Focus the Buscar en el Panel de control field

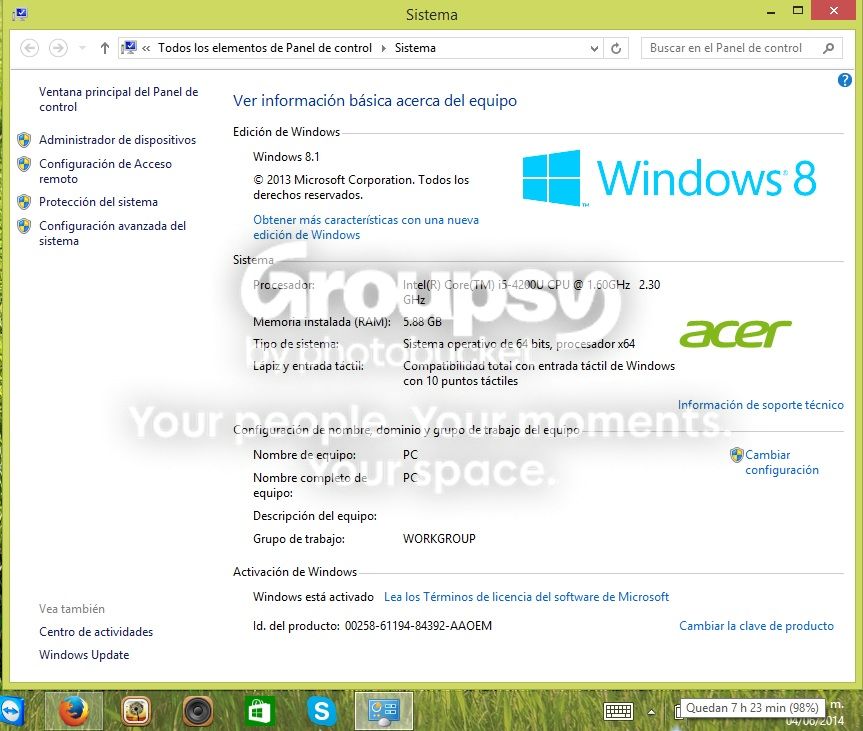[x=741, y=48]
